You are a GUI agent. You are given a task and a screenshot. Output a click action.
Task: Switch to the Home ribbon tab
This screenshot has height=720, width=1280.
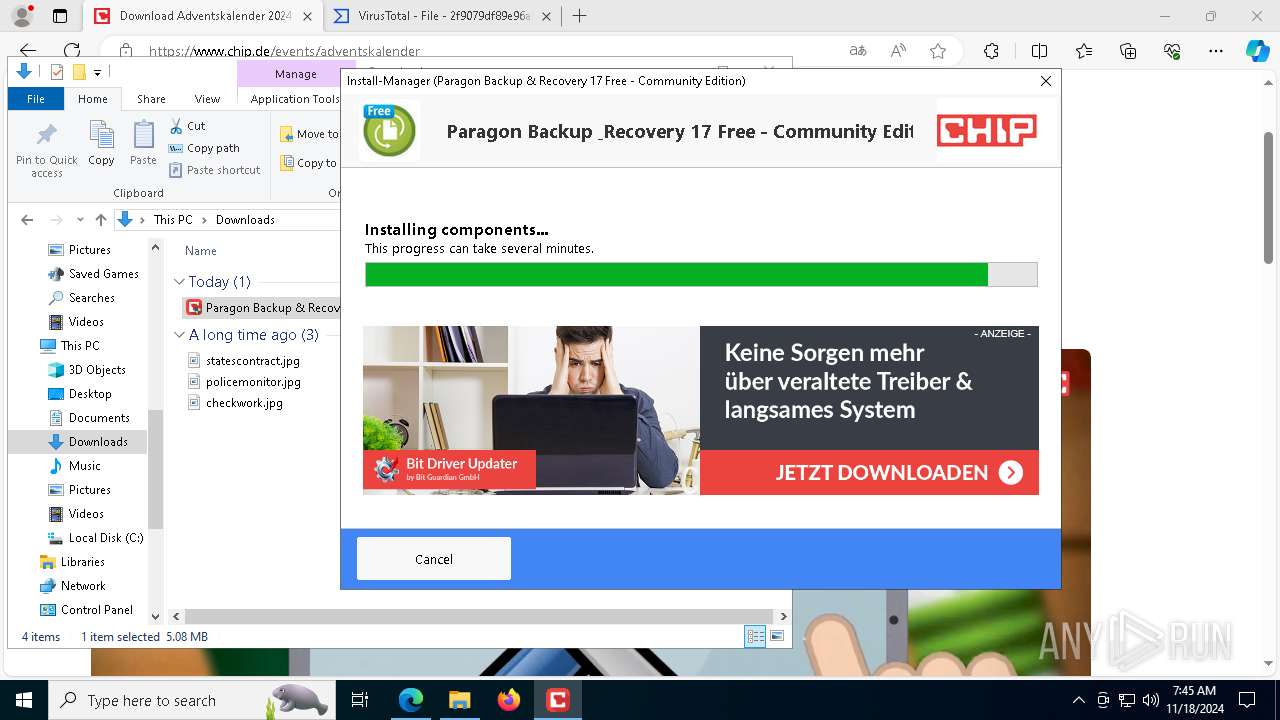[93, 99]
